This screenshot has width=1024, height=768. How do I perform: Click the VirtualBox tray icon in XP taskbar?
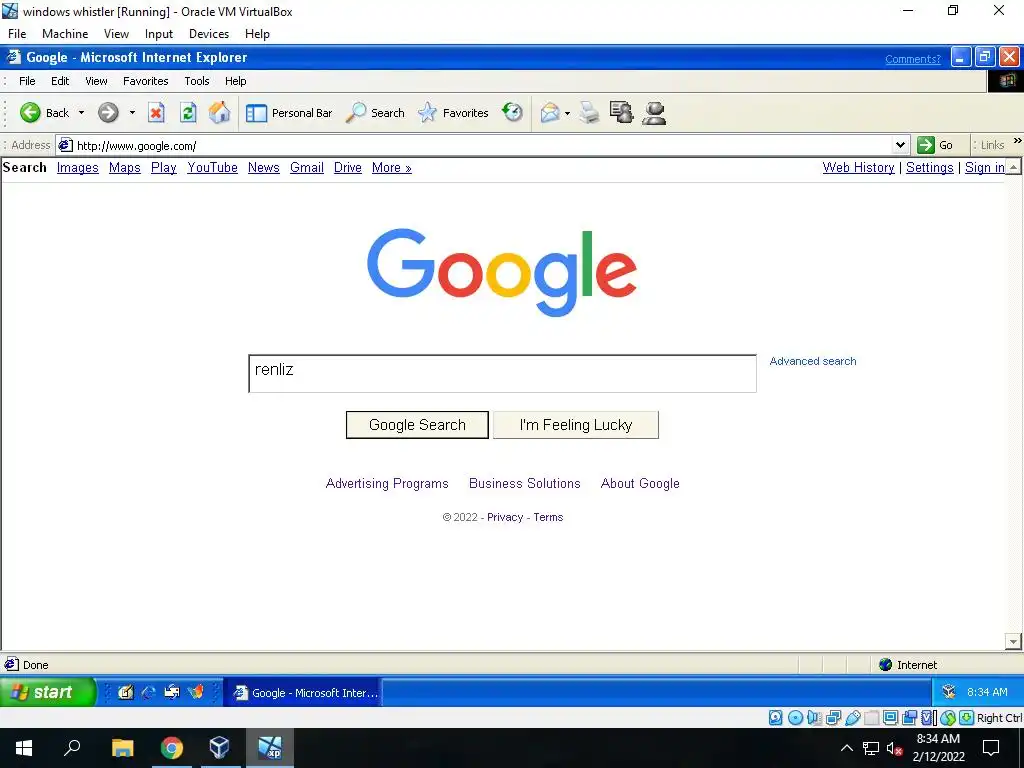pos(949,692)
